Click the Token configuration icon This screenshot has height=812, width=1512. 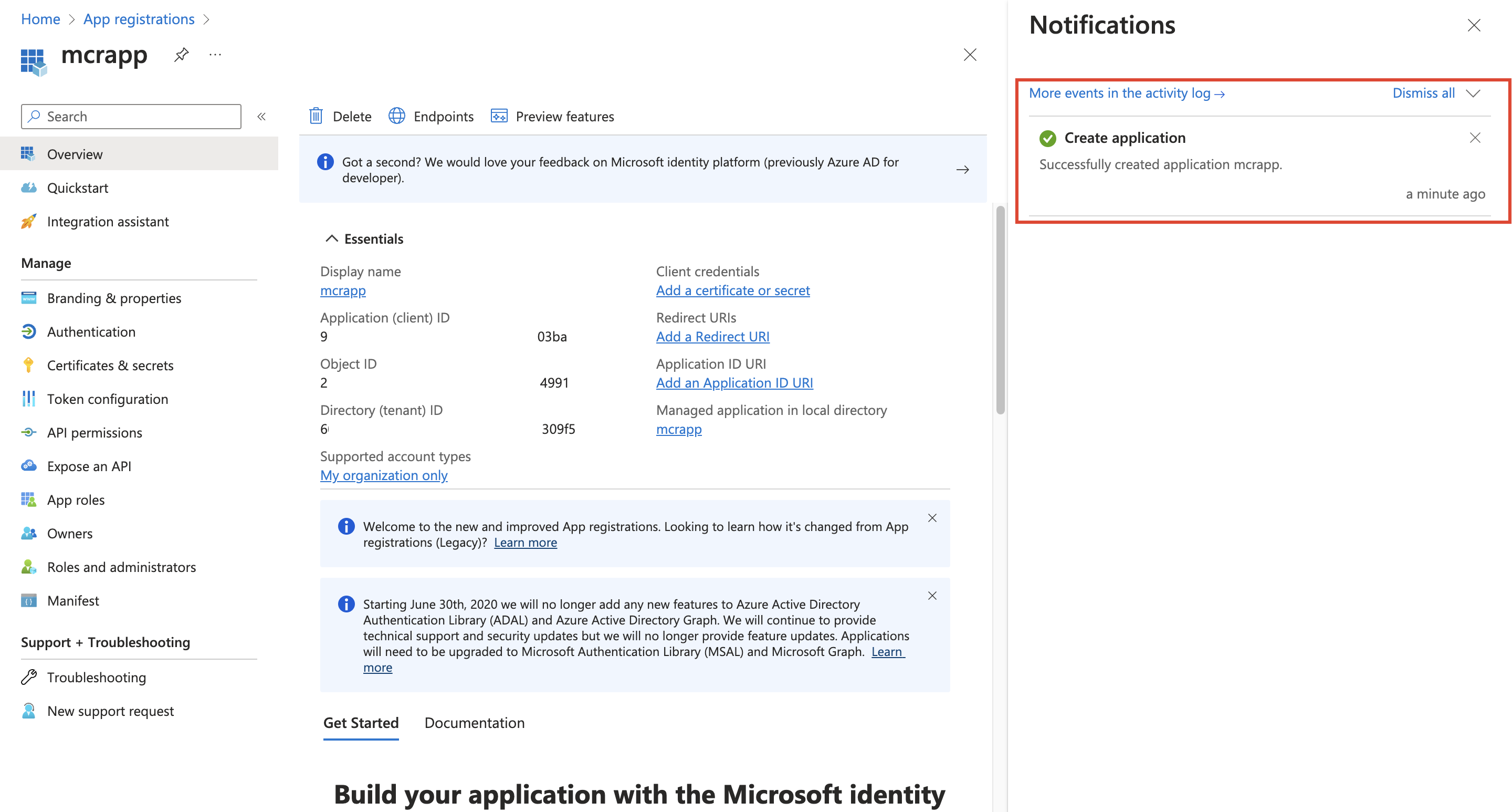pyautogui.click(x=28, y=399)
